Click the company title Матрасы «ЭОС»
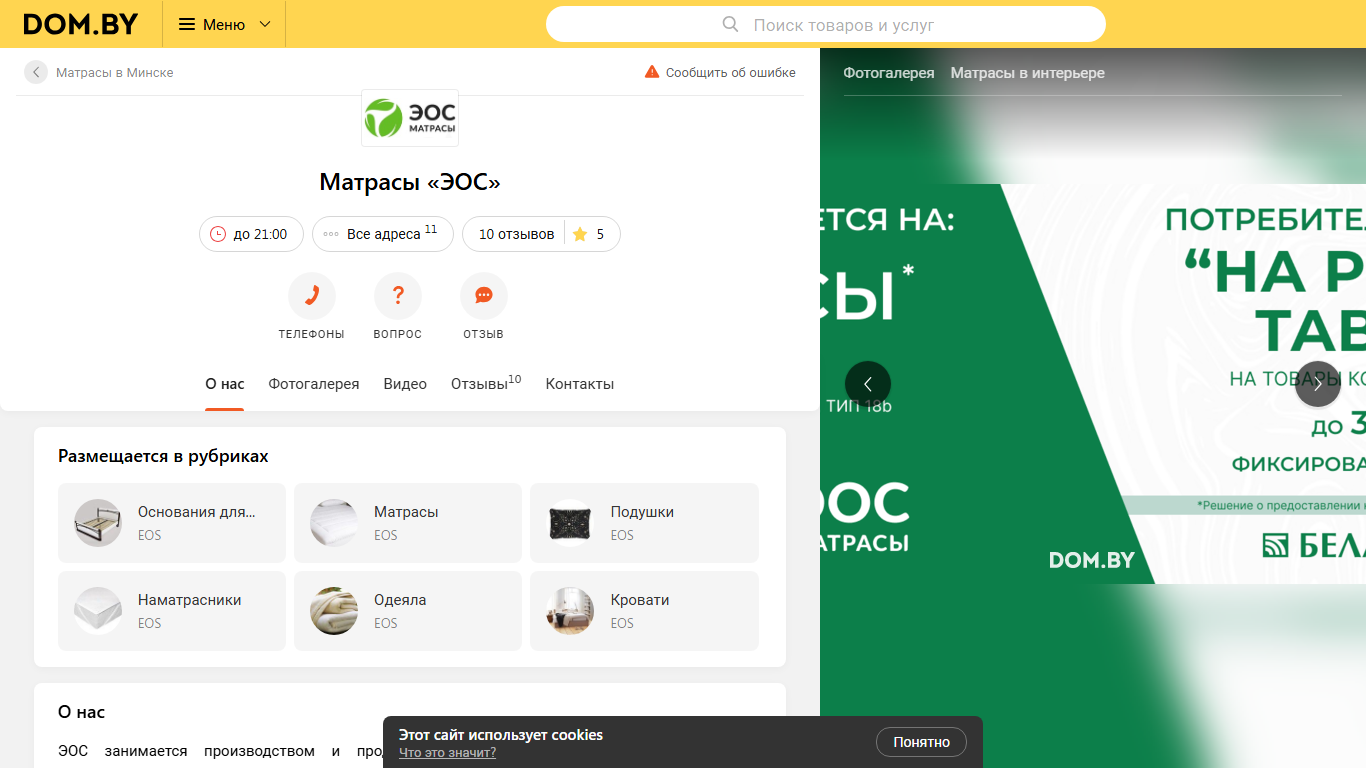Viewport: 1366px width, 768px height. coord(410,182)
